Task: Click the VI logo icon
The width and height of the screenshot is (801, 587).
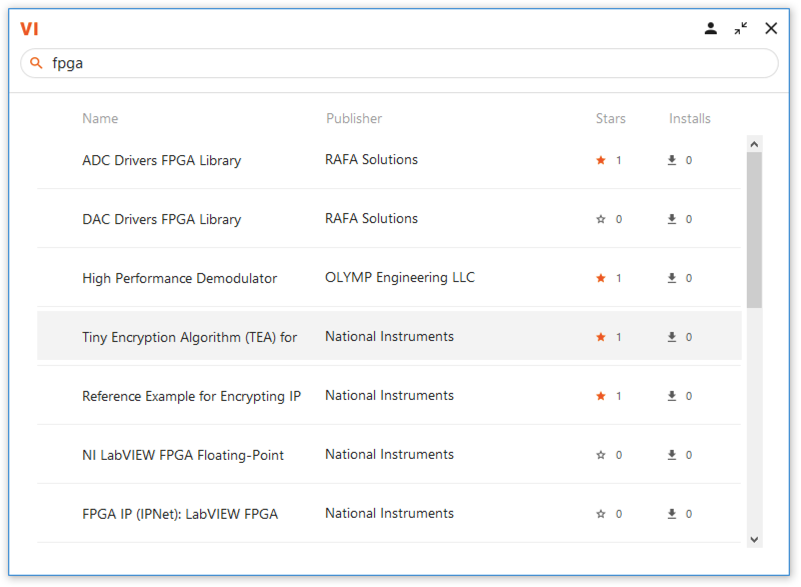Action: [x=29, y=29]
